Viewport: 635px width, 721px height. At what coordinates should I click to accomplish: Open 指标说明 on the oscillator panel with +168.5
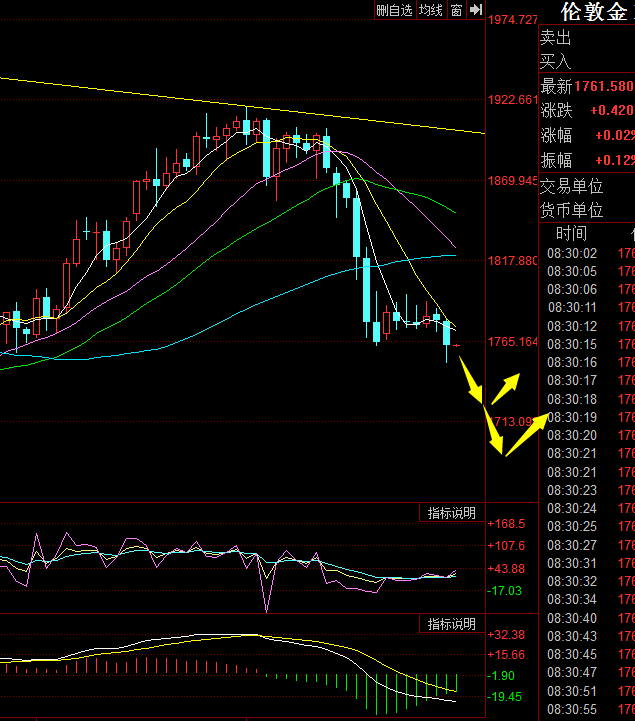[x=452, y=513]
